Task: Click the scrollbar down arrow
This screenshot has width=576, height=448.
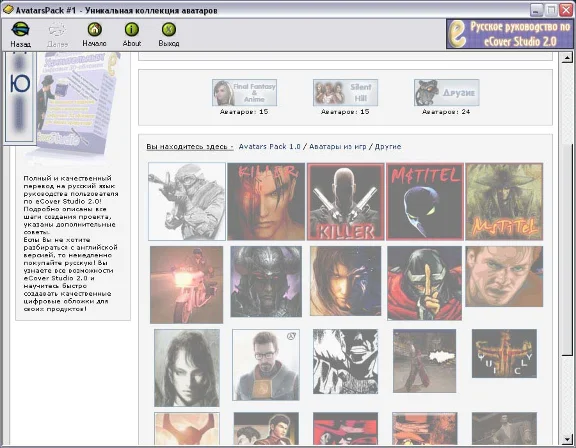Action: (567, 439)
